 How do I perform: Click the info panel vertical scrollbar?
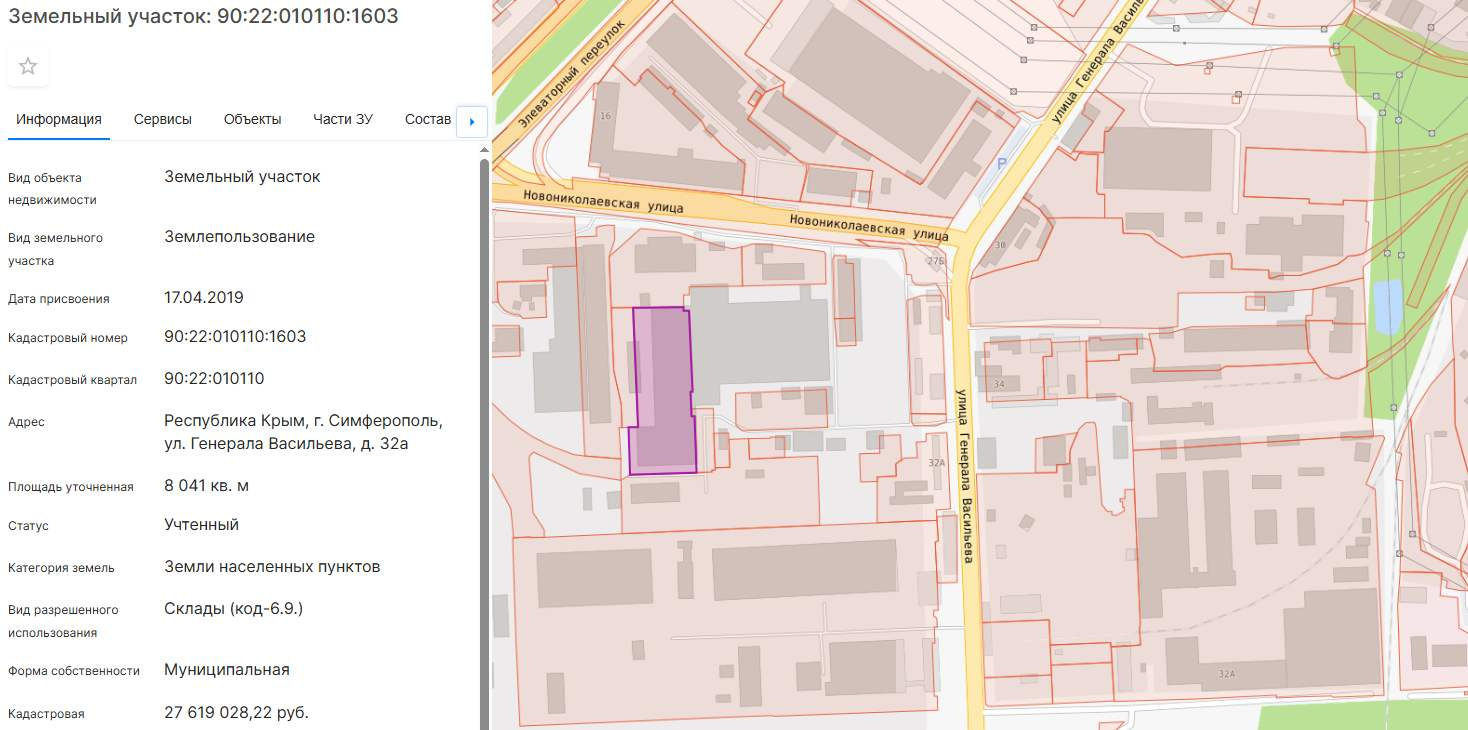(x=485, y=400)
